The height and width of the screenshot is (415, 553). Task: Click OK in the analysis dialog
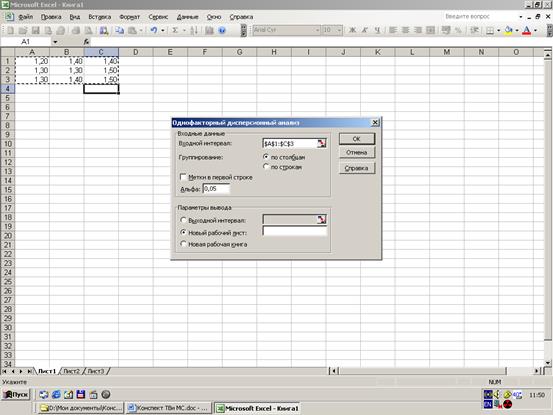click(357, 139)
